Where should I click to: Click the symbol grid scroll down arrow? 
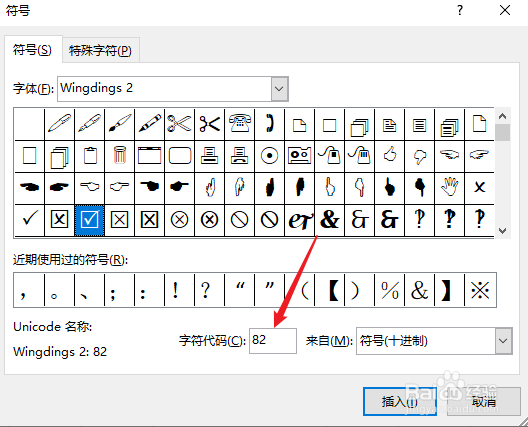click(x=502, y=231)
